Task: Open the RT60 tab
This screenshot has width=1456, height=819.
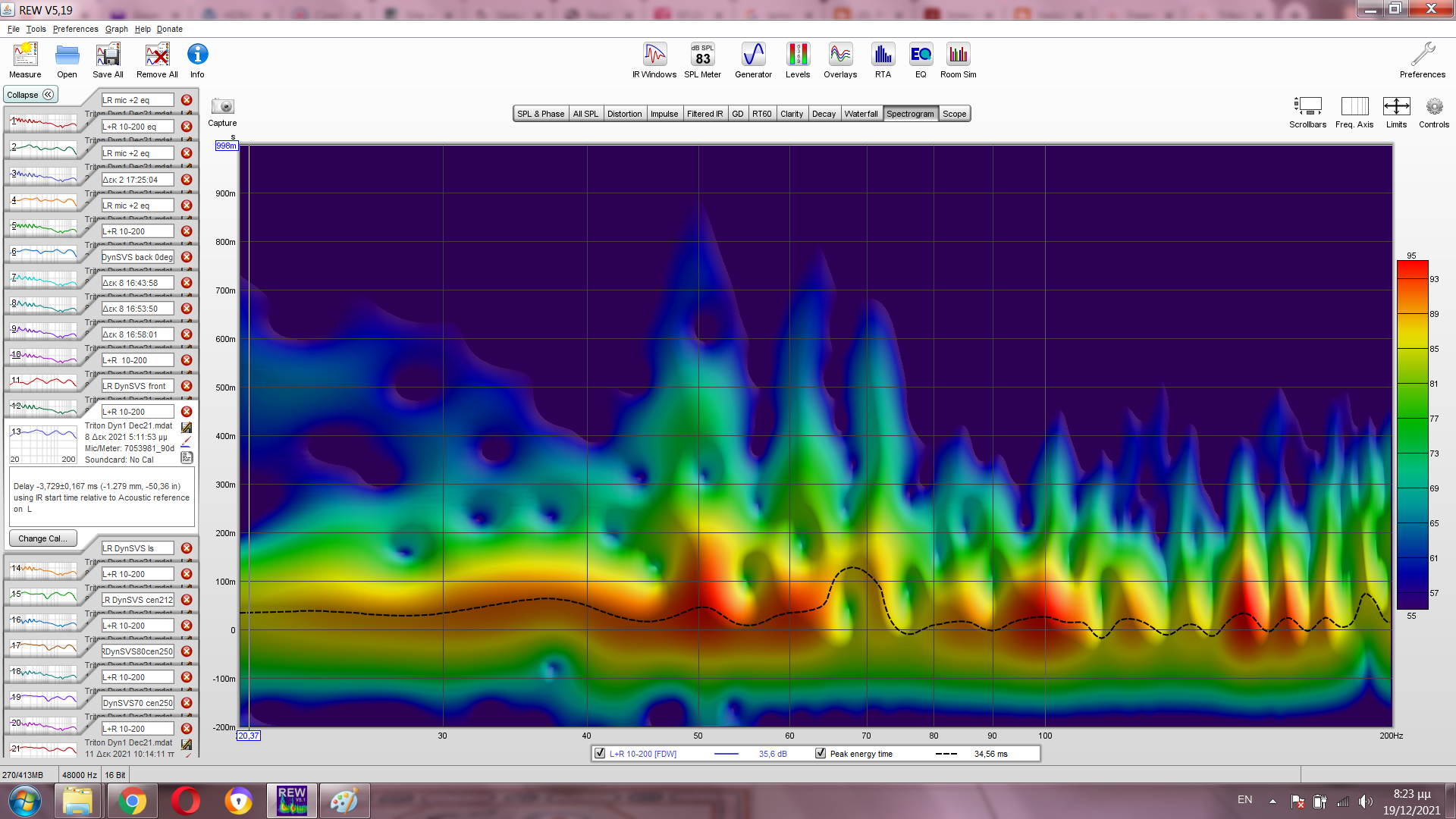Action: (761, 114)
